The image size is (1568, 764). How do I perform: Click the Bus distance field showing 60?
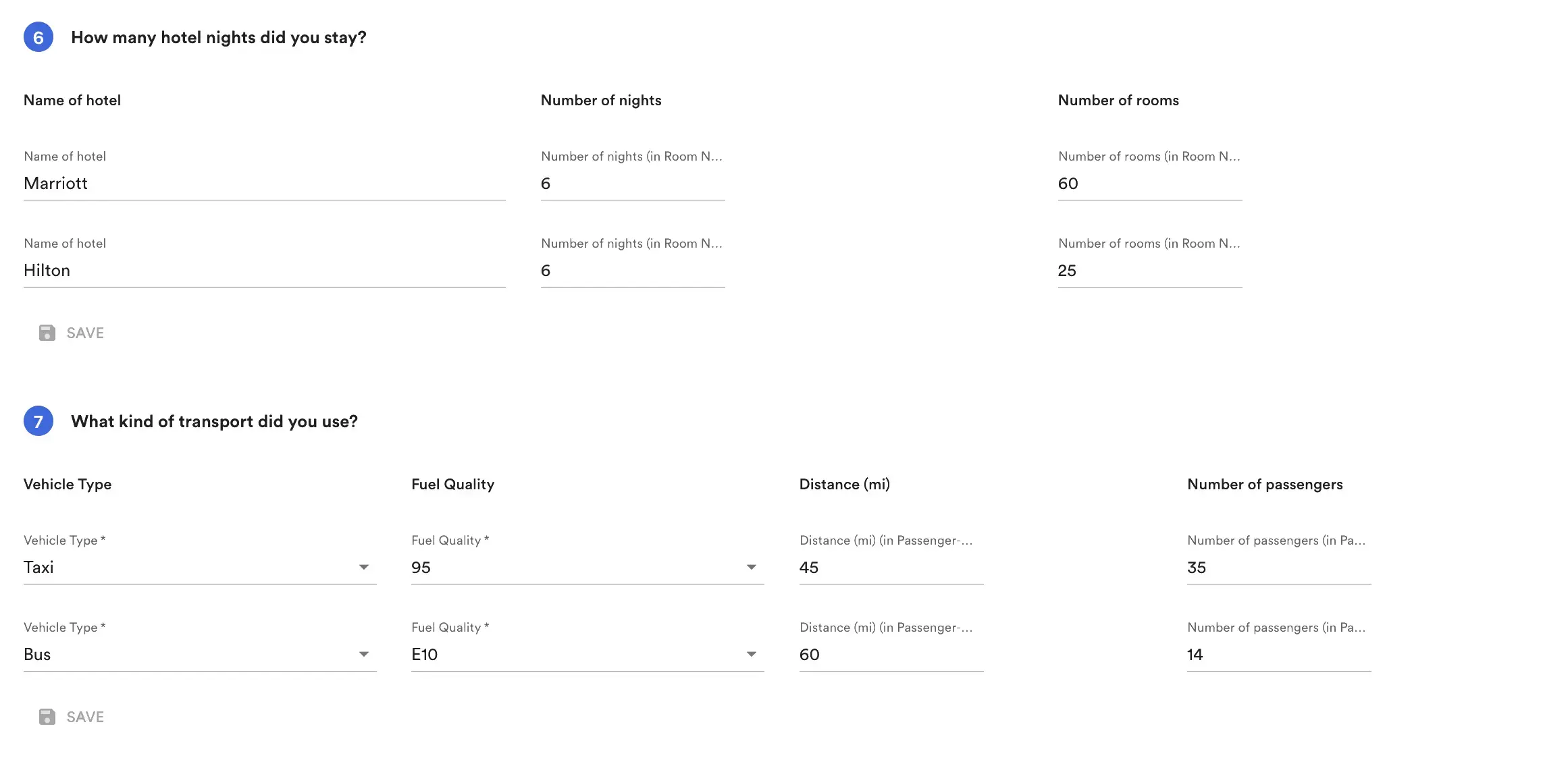pyautogui.click(x=890, y=654)
